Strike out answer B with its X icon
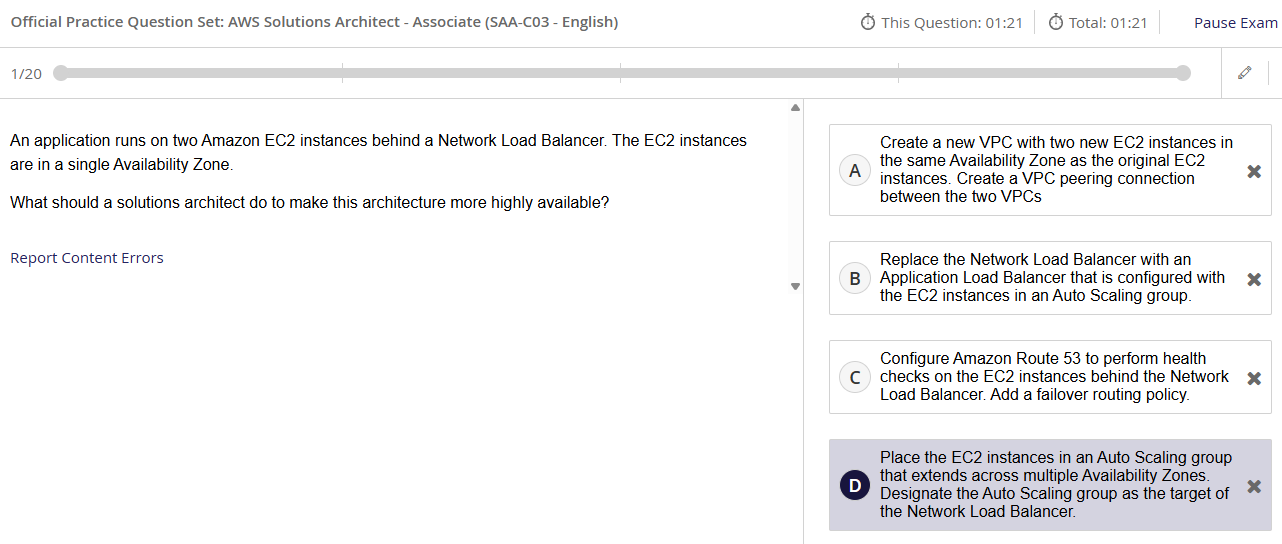This screenshot has height=544, width=1282. pyautogui.click(x=1254, y=279)
